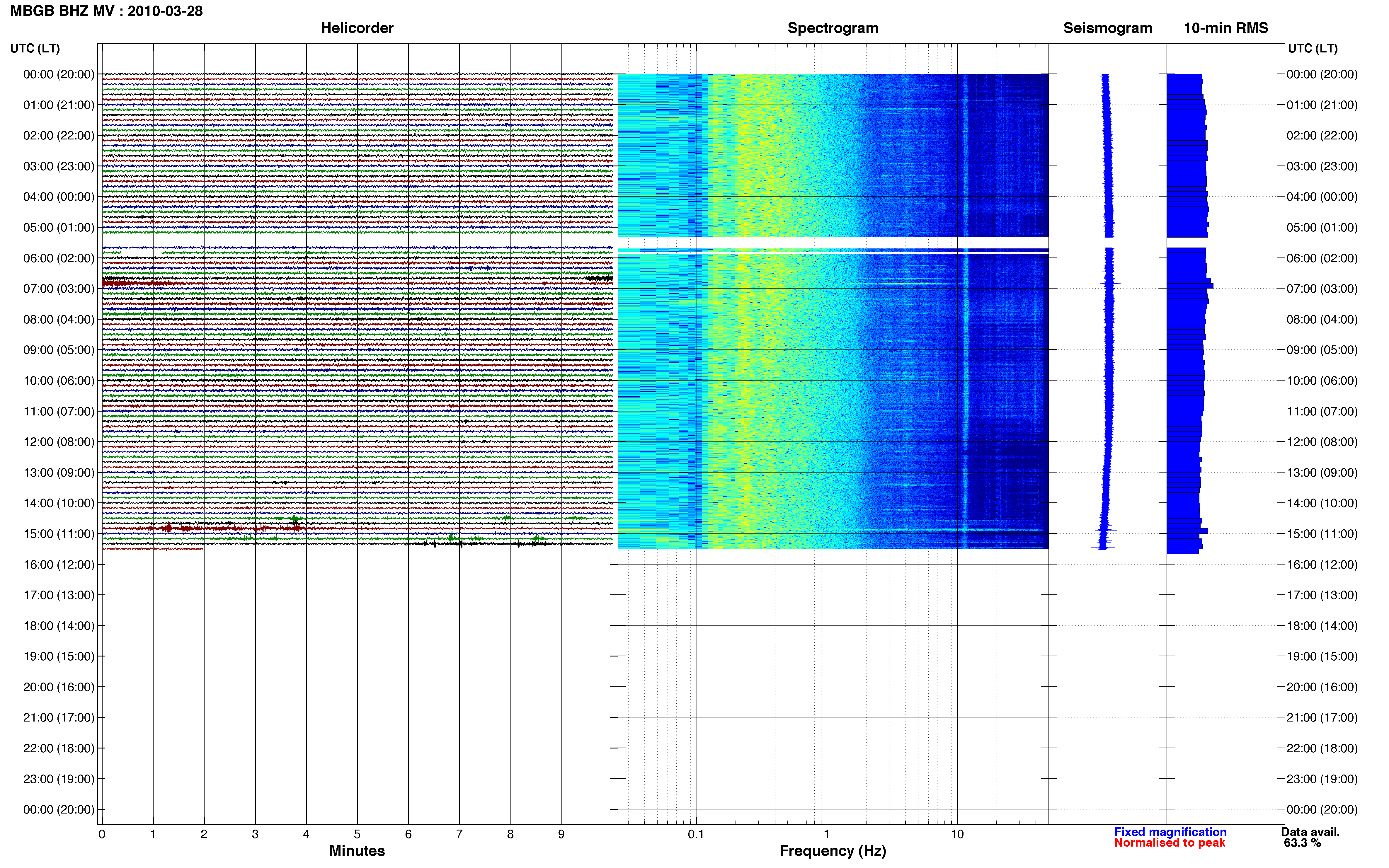The width and height of the screenshot is (1389, 868).
Task: Select the 07:00 (03:00) left time label
Action: (59, 289)
